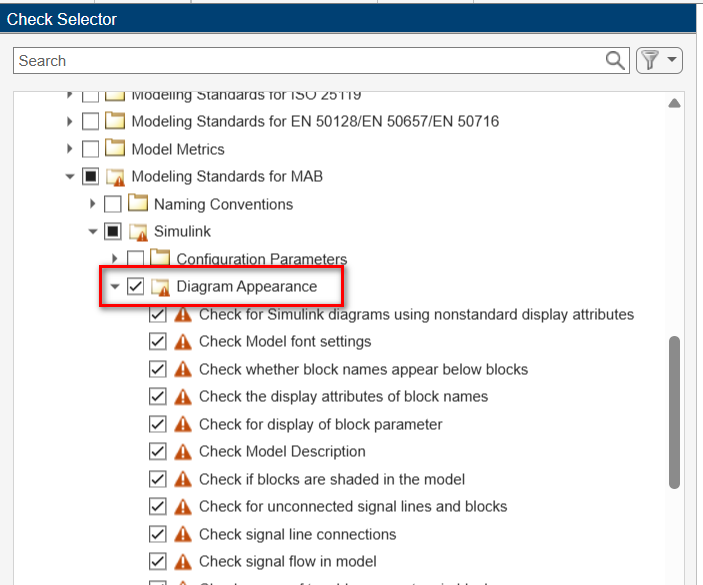703x585 pixels.
Task: Collapse Modeling Standards for MAB node
Action: tap(70, 177)
